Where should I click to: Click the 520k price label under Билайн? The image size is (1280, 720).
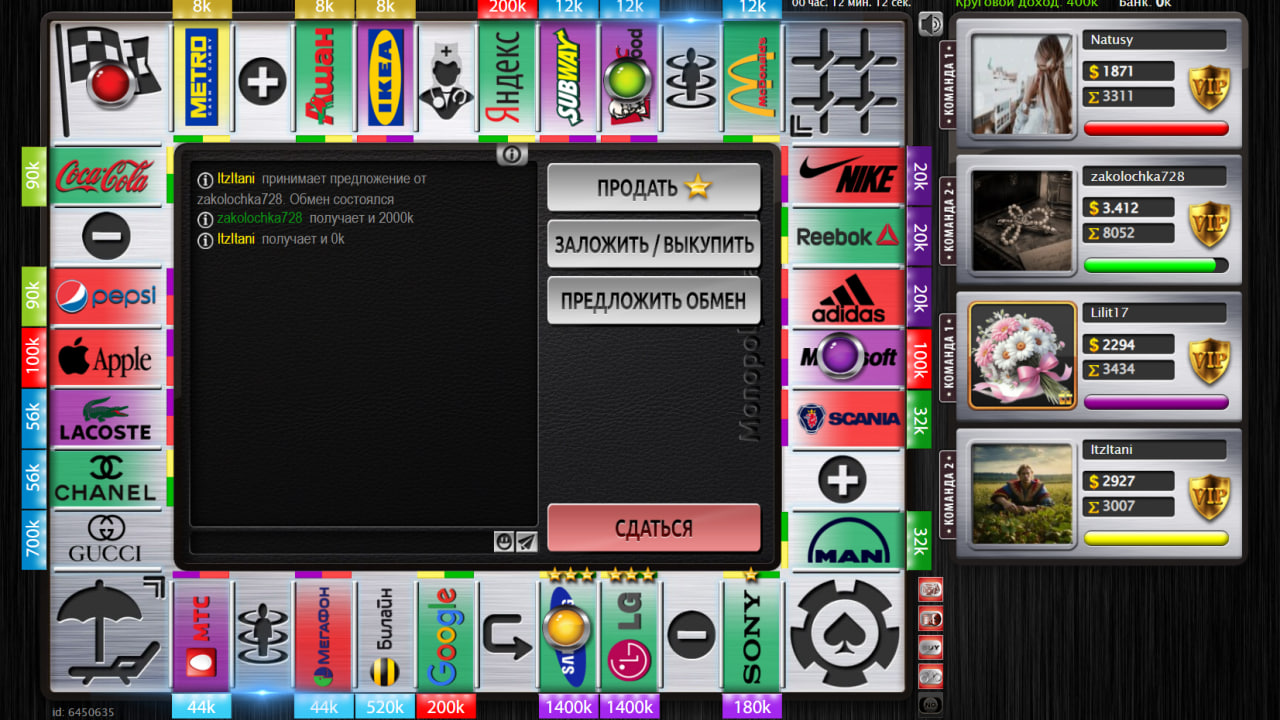click(x=385, y=707)
